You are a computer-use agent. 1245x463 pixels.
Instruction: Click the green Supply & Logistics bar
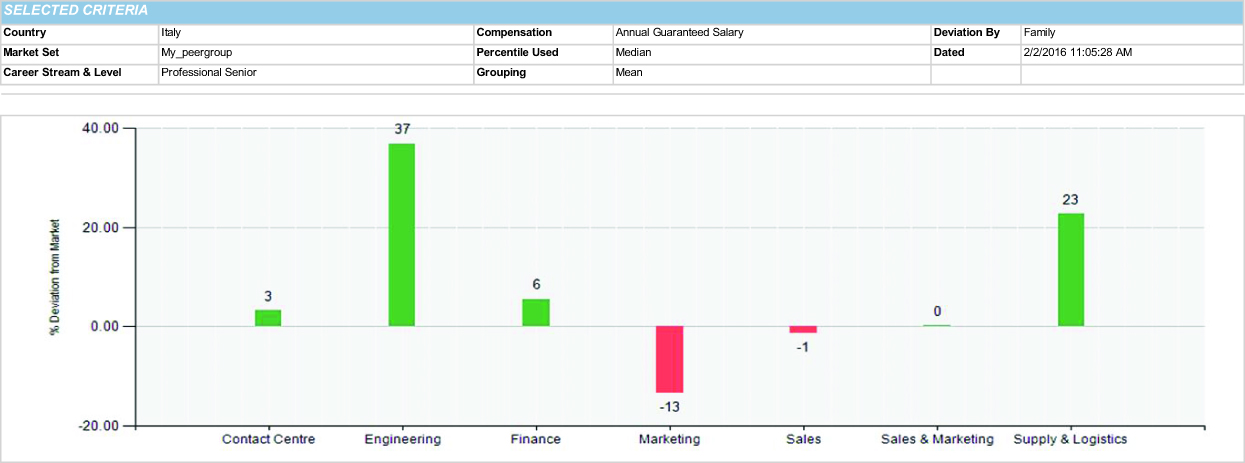[1070, 270]
